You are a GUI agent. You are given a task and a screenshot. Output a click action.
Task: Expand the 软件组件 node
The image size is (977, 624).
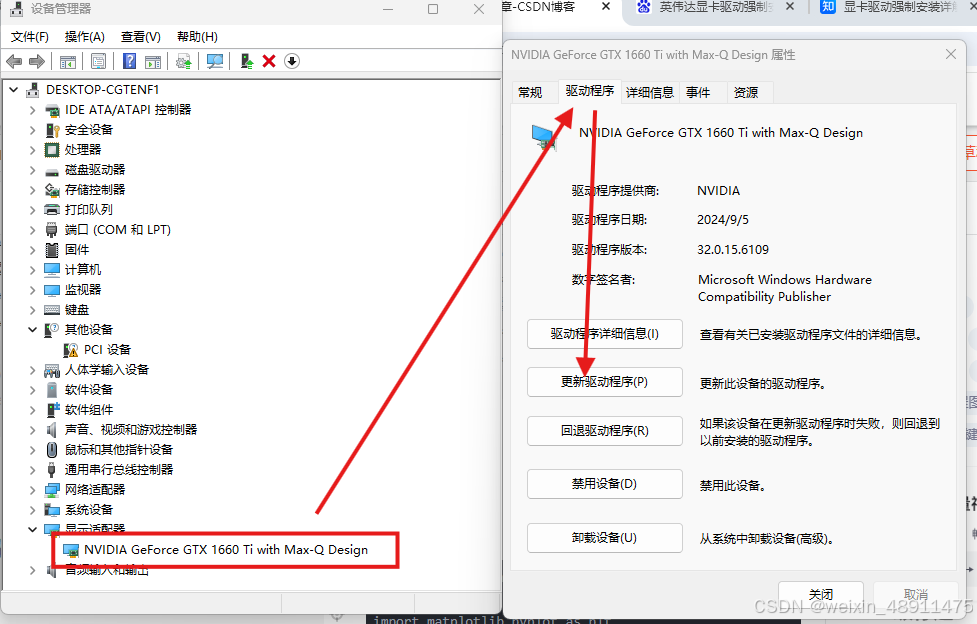tap(32, 410)
